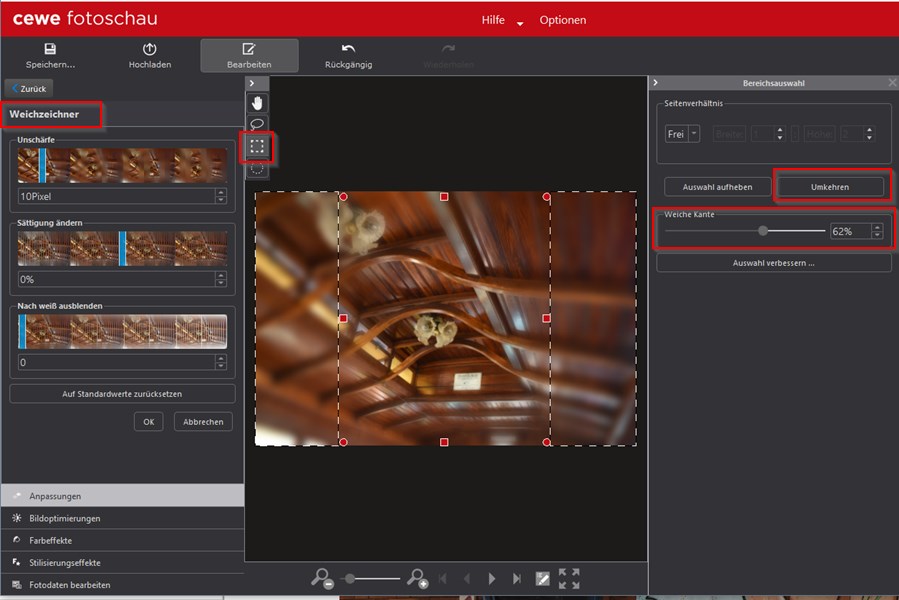
Task: Open the Optionen menu
Action: 563,20
